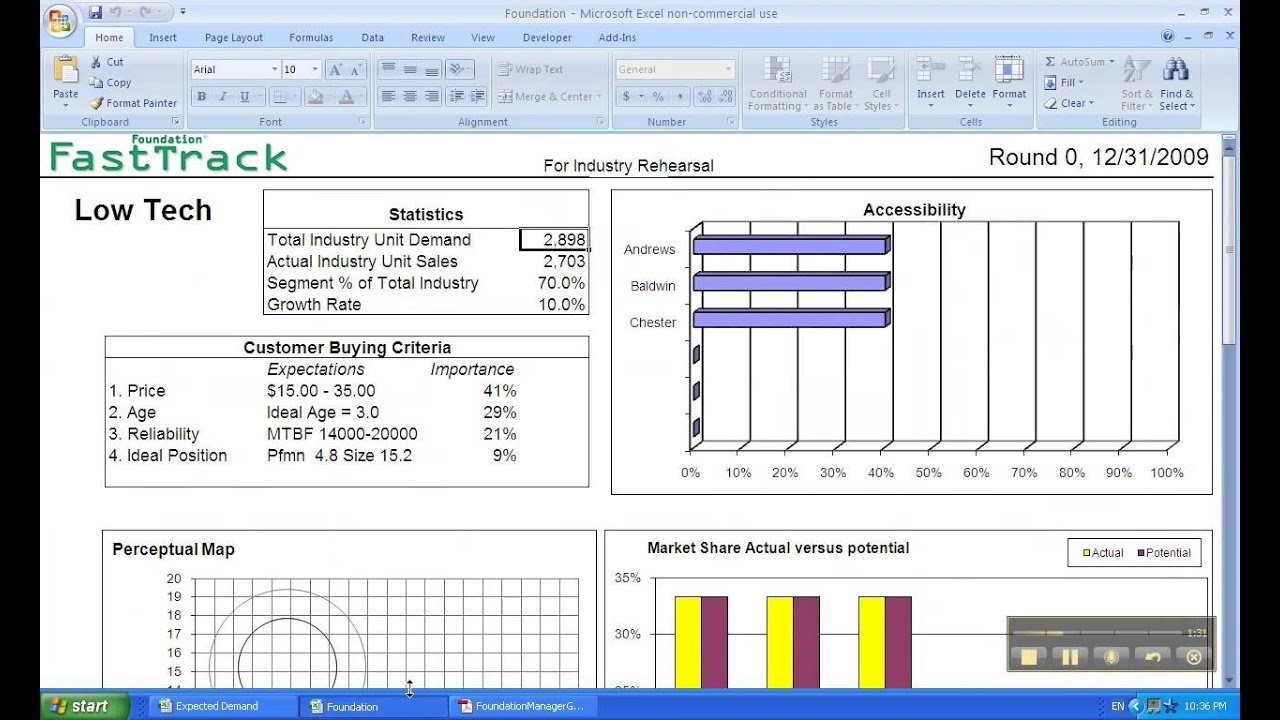Close the recorder widget
Viewport: 1280px width, 720px height.
(1193, 657)
